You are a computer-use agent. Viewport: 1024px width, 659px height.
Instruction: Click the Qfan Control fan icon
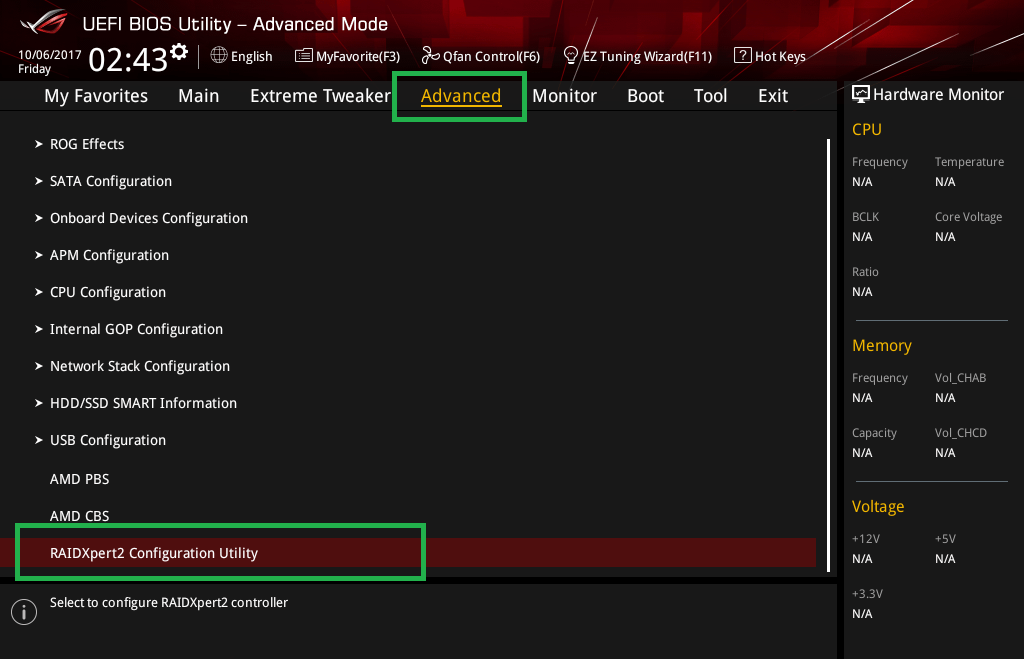pyautogui.click(x=430, y=56)
